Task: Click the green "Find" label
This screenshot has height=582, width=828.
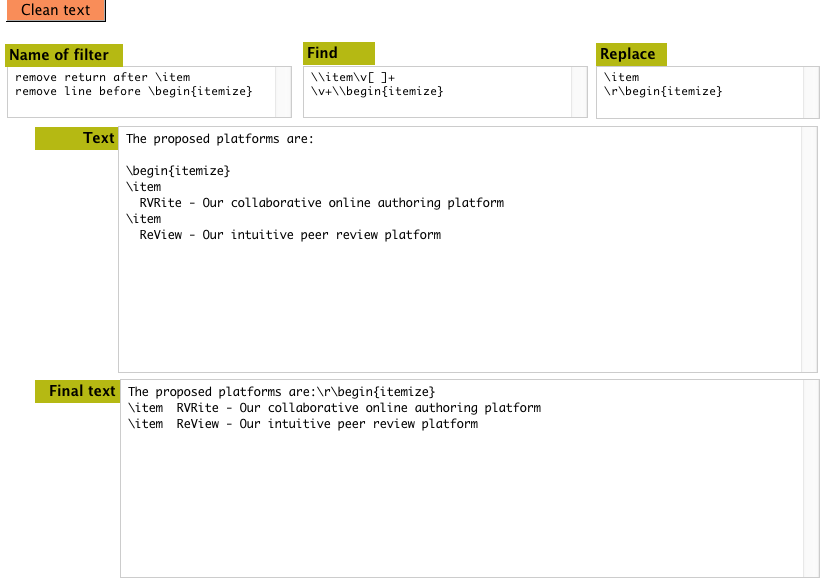Action: (338, 53)
